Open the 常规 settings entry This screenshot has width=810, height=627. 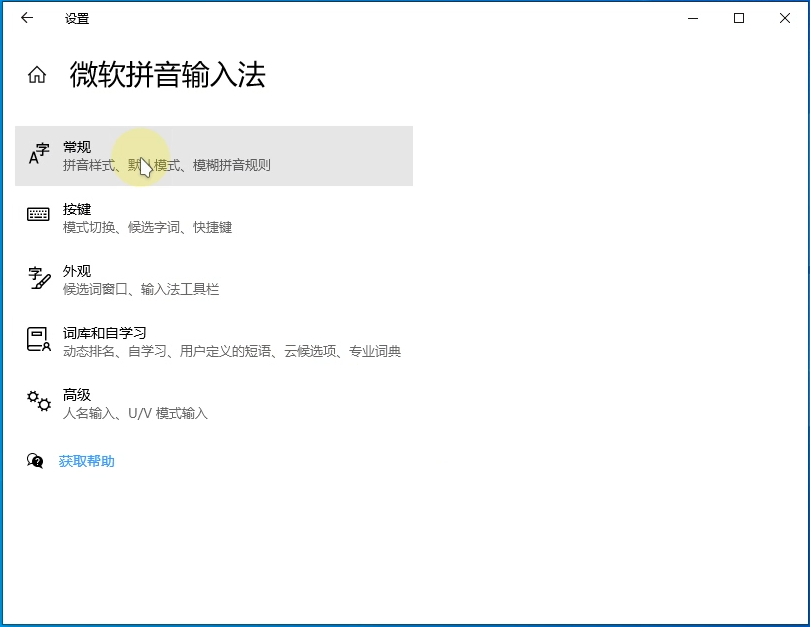pos(214,156)
